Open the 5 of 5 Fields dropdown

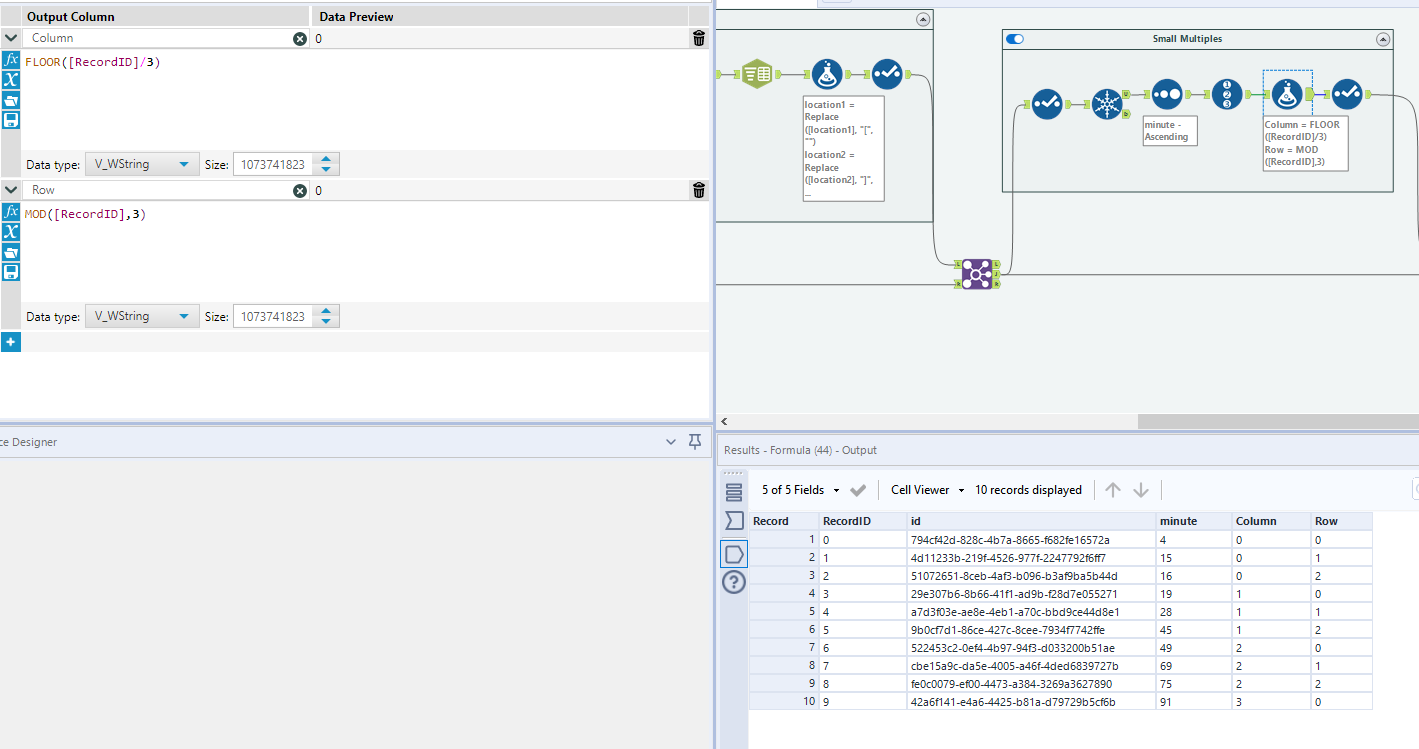pyautogui.click(x=800, y=490)
